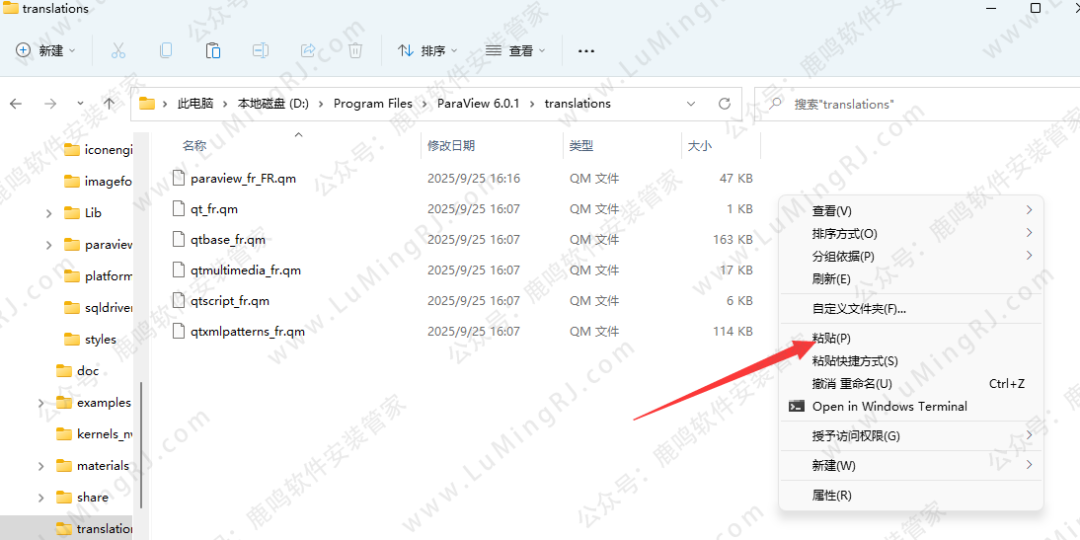Open address bar history dropdown chevron
The image size is (1080, 540).
(x=691, y=104)
